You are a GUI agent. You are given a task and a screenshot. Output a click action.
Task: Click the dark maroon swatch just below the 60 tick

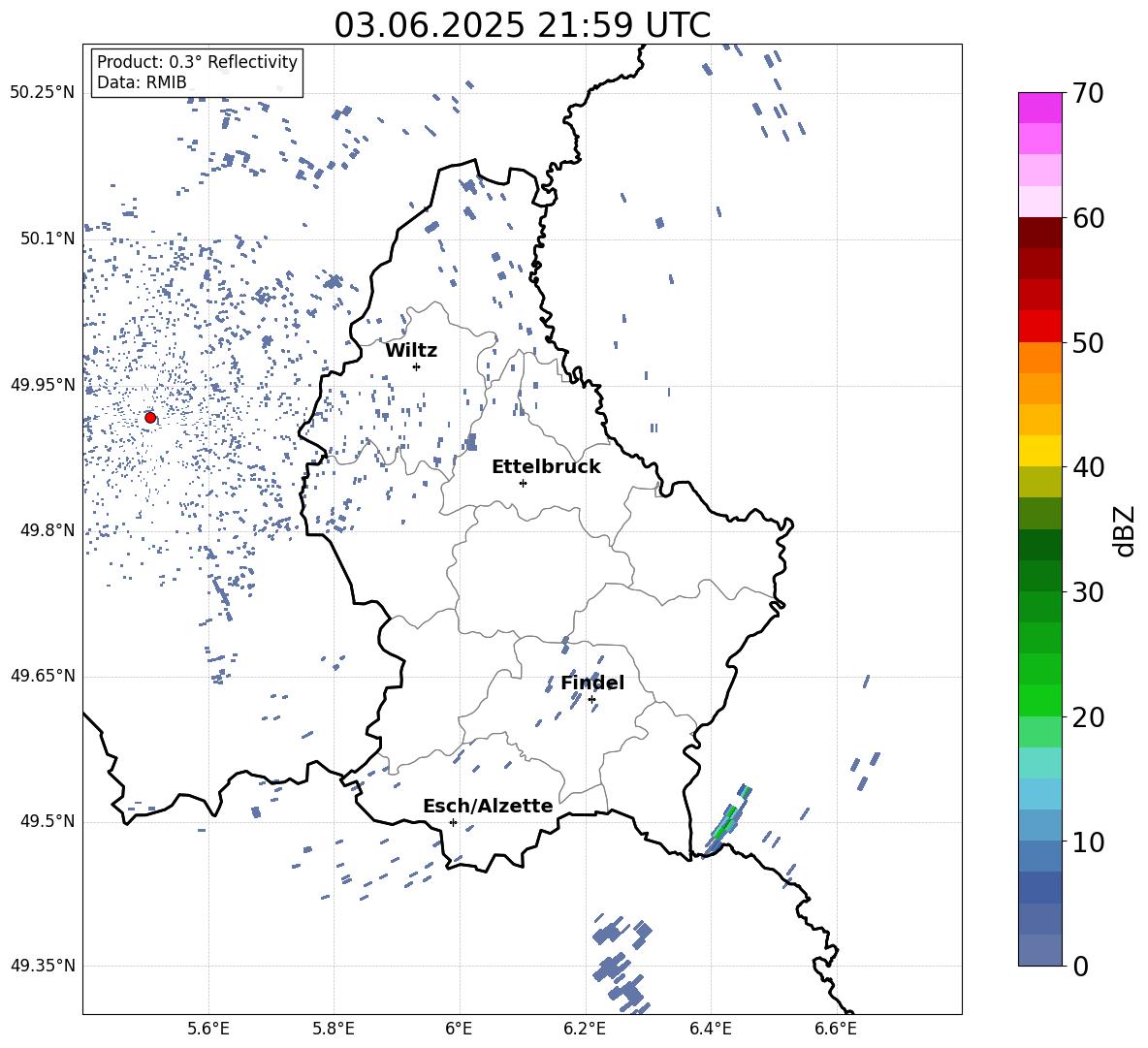click(x=1039, y=233)
